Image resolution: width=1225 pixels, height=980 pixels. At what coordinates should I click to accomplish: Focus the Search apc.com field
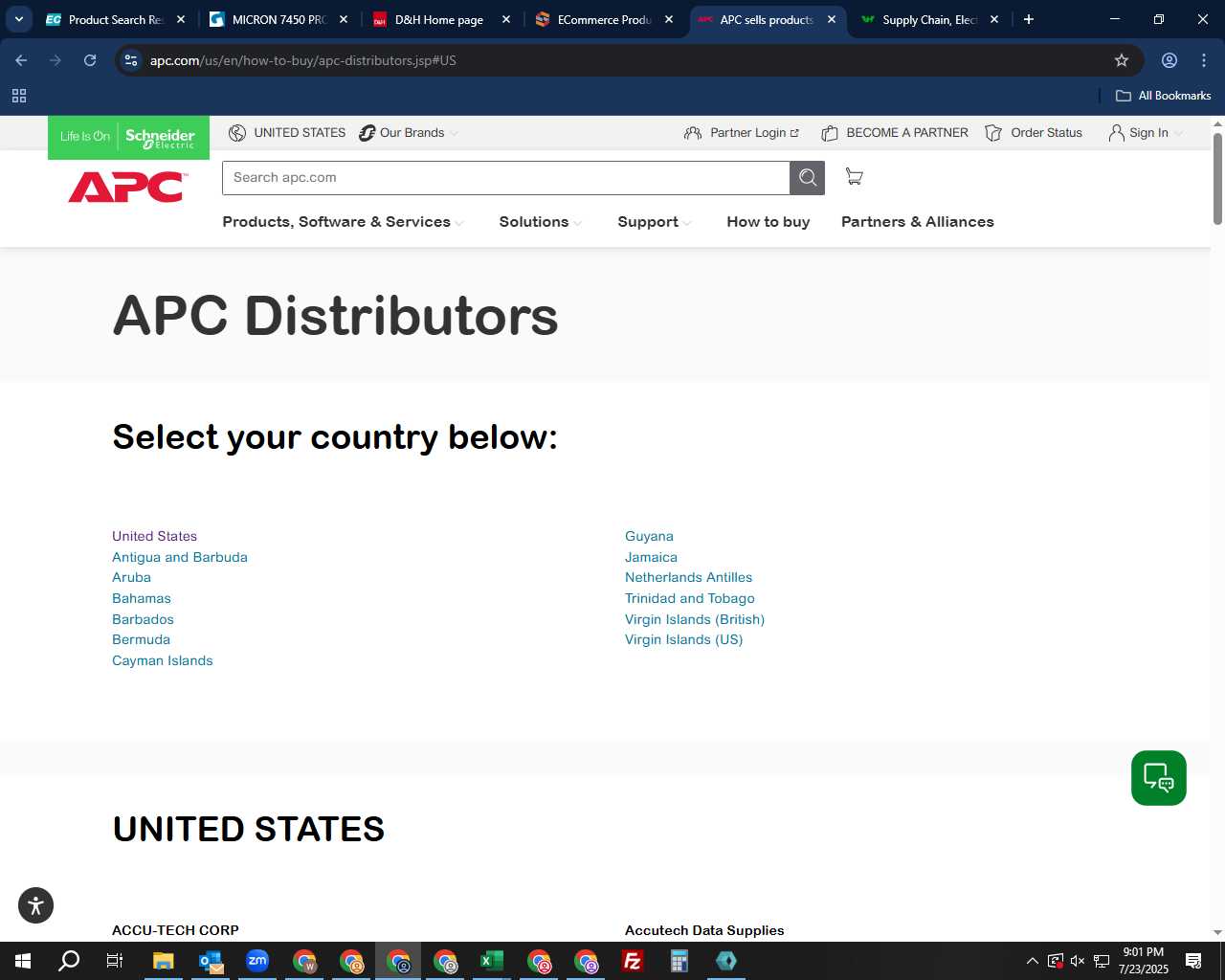click(x=505, y=178)
